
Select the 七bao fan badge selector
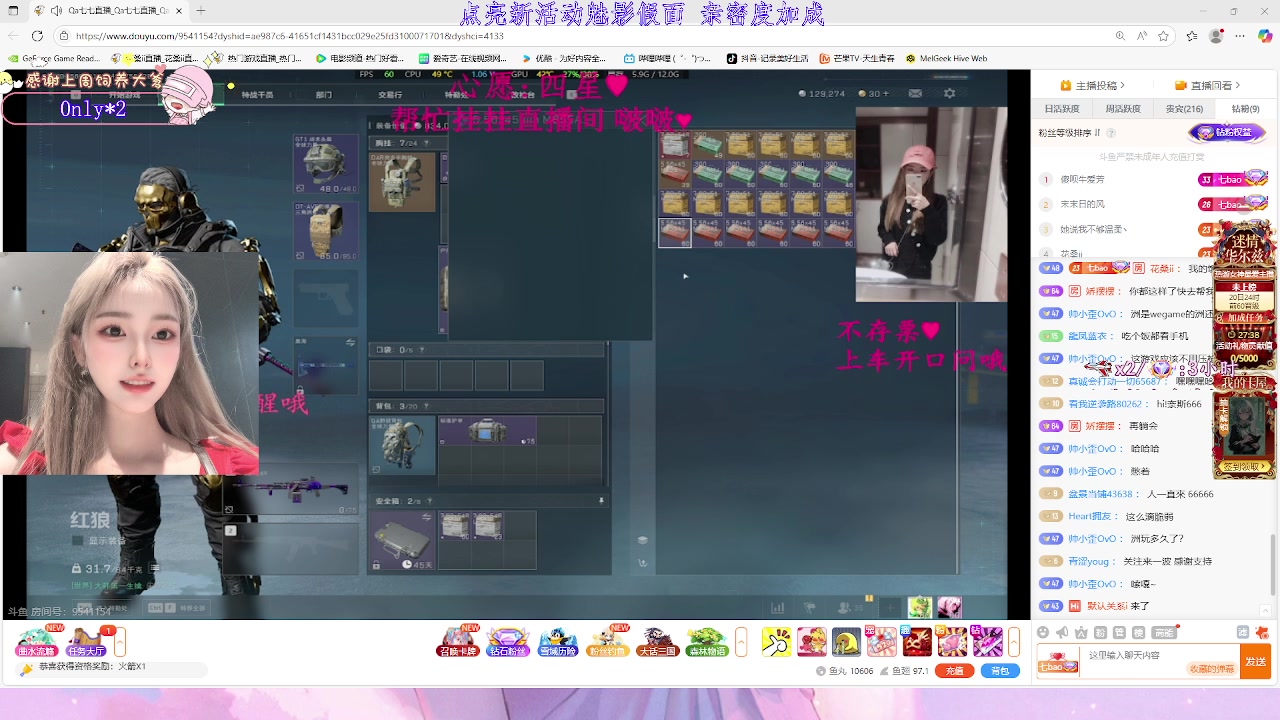tap(1058, 662)
